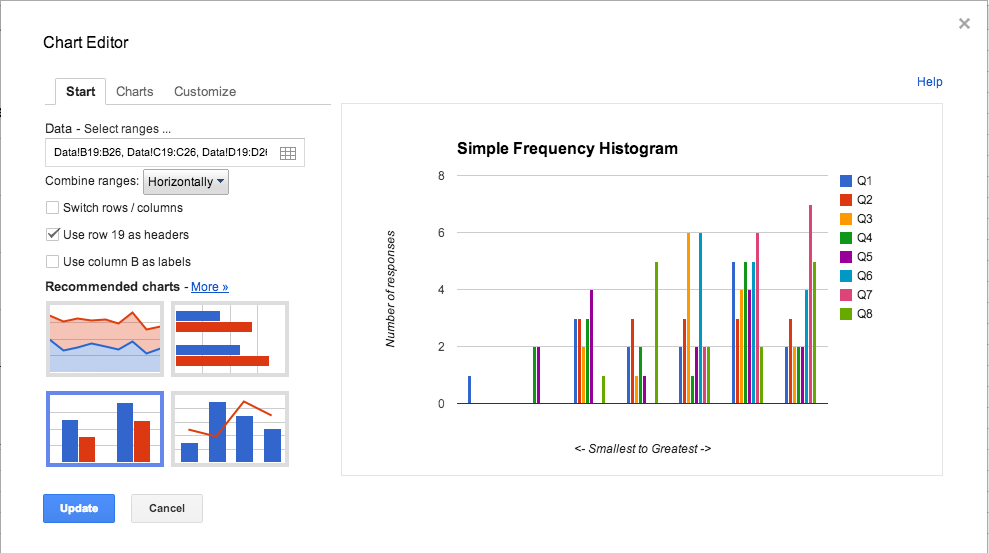Uncheck Use row 19 as headers

pos(52,235)
